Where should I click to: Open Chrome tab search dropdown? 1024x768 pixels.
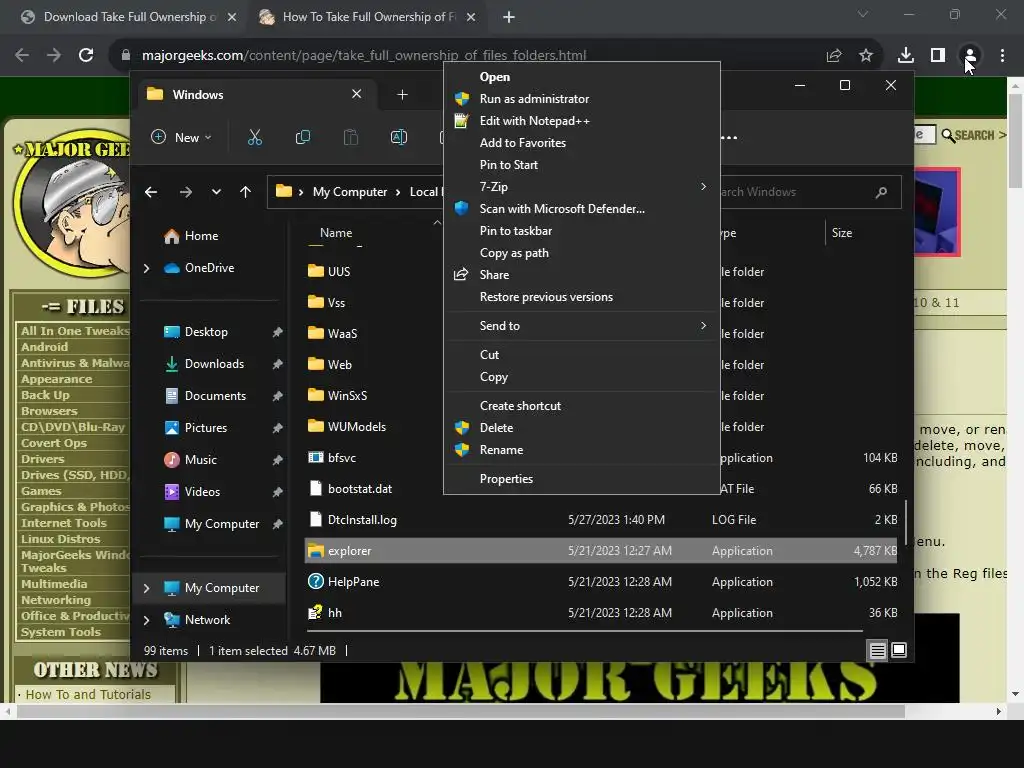point(863,14)
